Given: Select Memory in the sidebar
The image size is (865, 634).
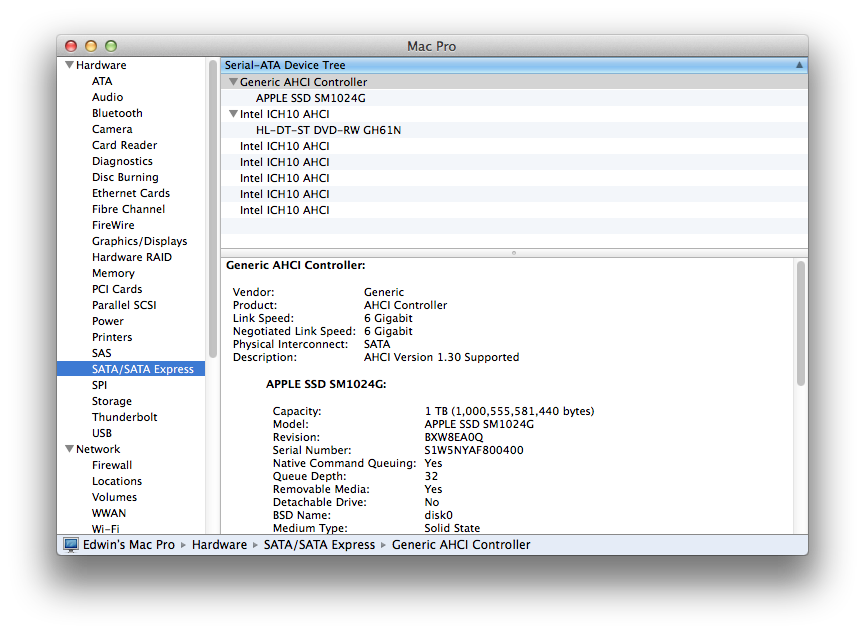Looking at the screenshot, I should [x=113, y=273].
